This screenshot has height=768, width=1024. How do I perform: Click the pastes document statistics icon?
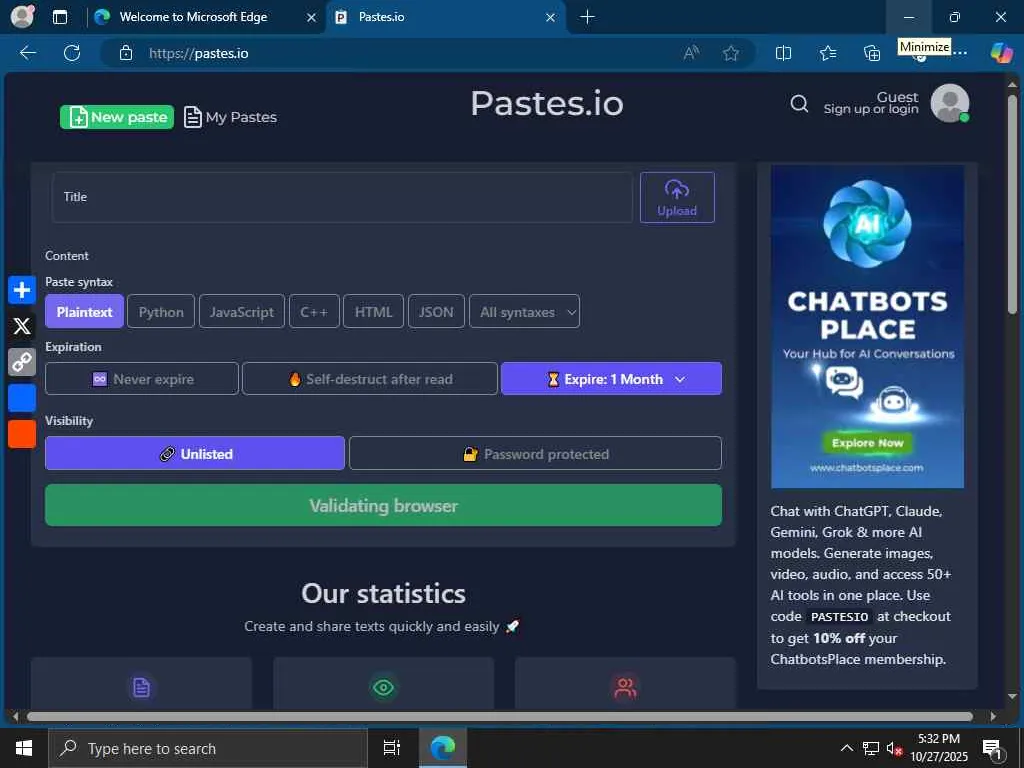tap(141, 687)
